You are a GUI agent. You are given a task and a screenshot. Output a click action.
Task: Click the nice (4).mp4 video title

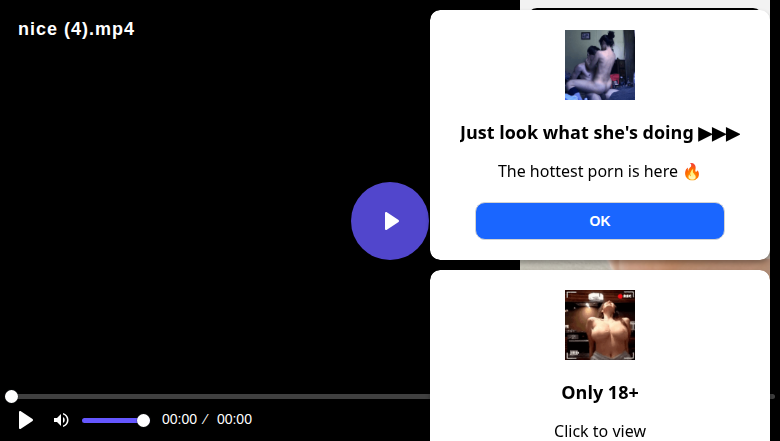point(76,29)
